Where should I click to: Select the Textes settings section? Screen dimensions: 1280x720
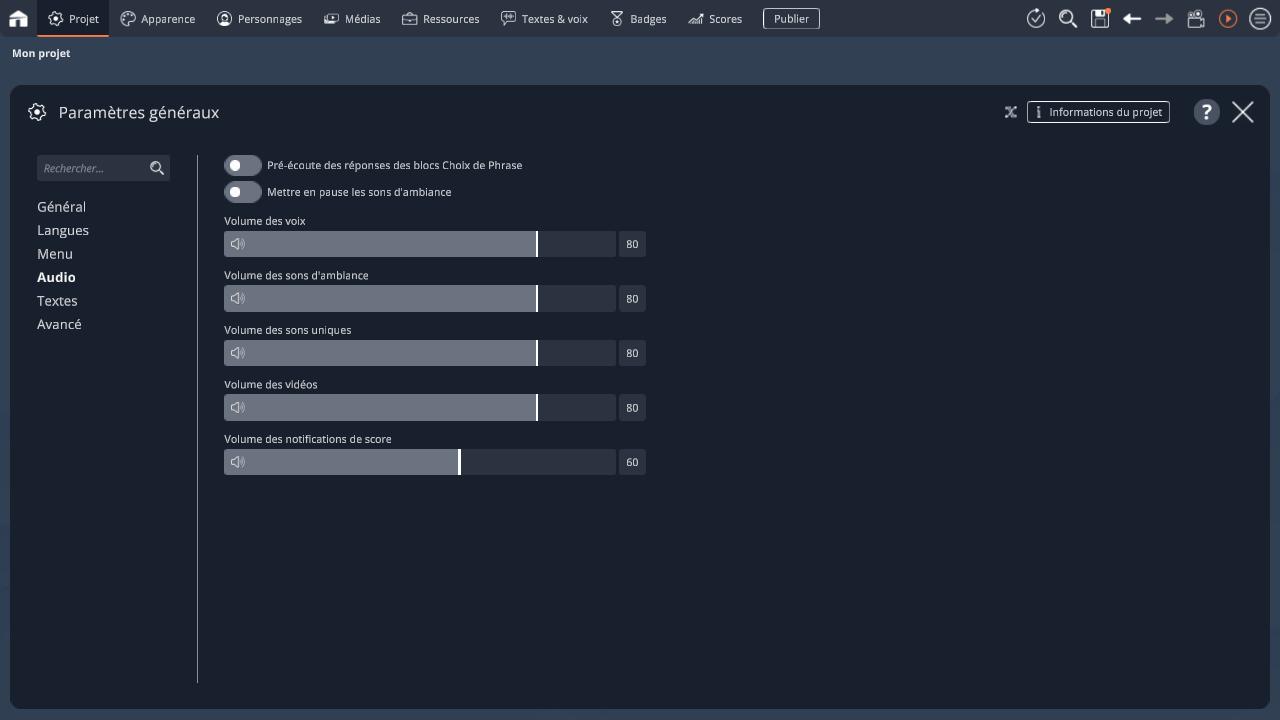57,301
